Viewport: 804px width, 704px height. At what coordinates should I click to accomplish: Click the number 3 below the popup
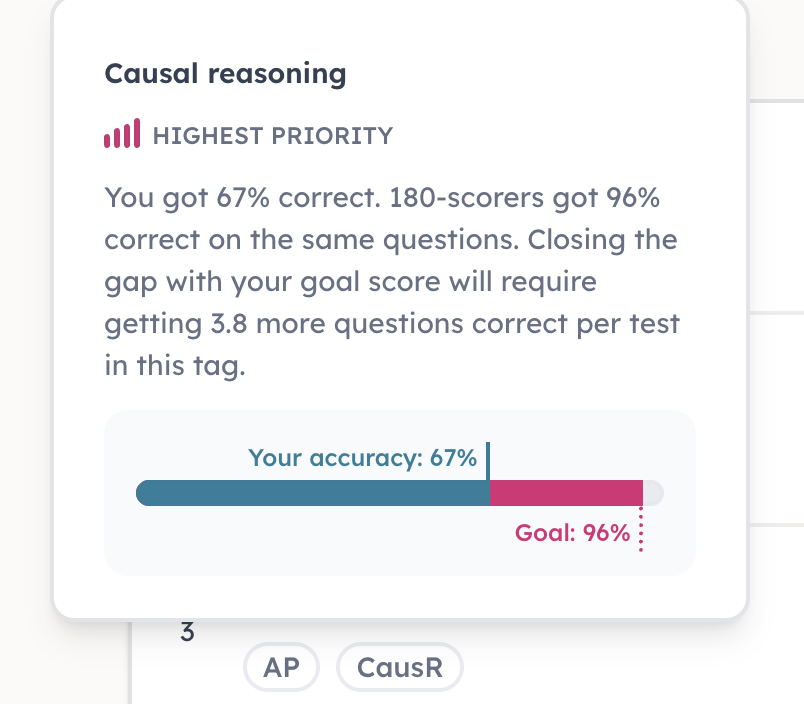click(x=187, y=632)
